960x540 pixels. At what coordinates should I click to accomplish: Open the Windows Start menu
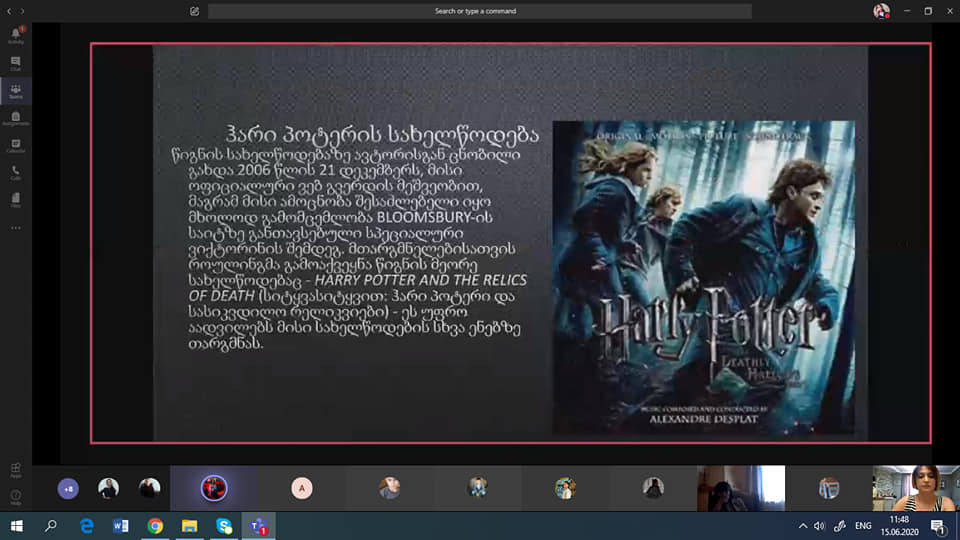tap(17, 526)
